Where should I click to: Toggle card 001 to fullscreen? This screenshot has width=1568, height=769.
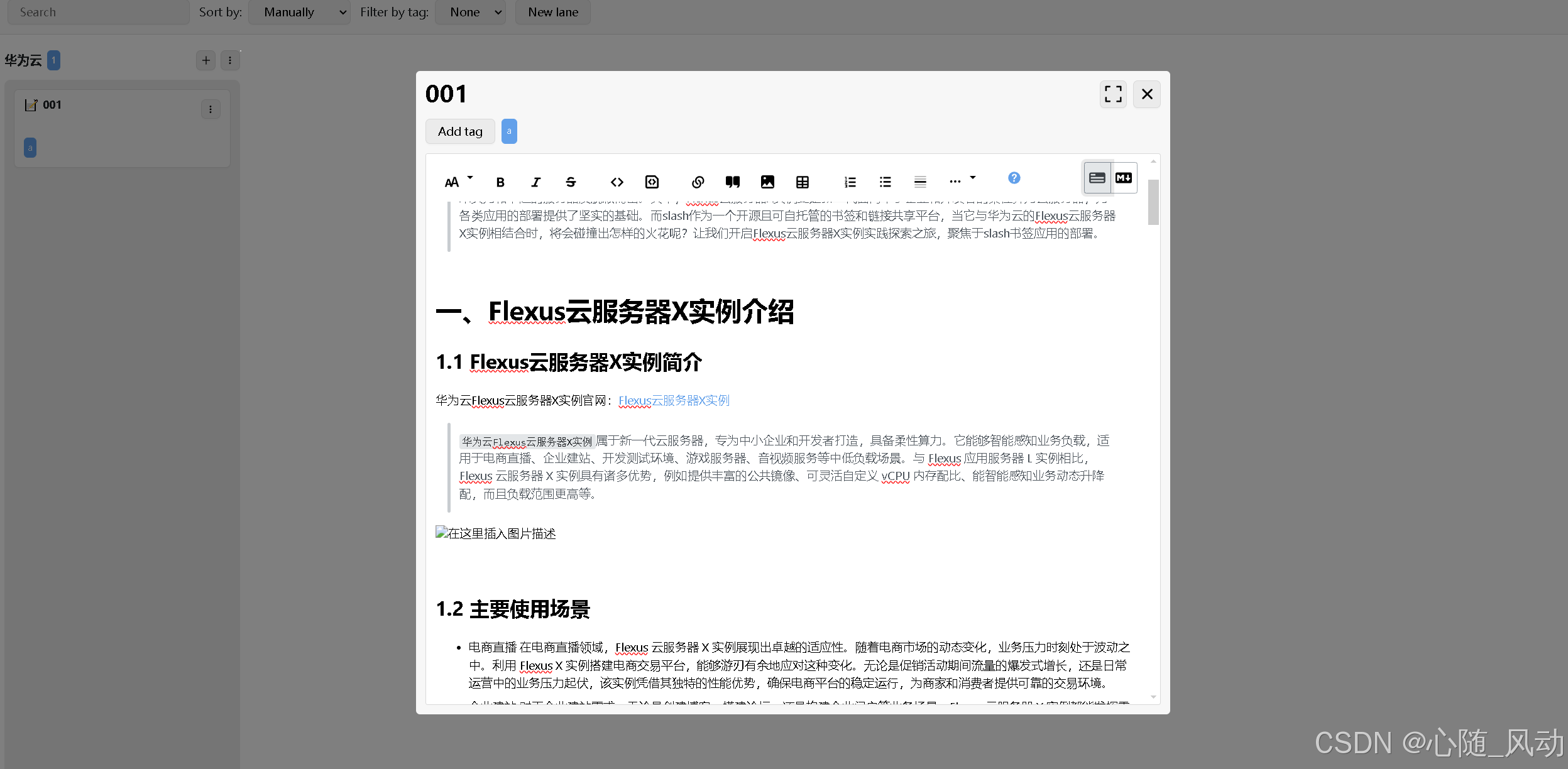(1113, 94)
